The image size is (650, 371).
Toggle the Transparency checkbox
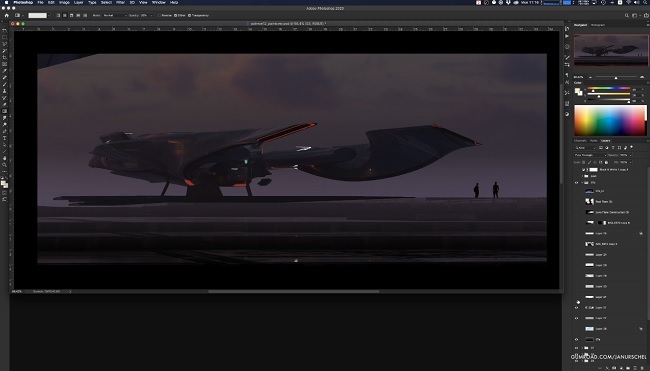point(189,15)
